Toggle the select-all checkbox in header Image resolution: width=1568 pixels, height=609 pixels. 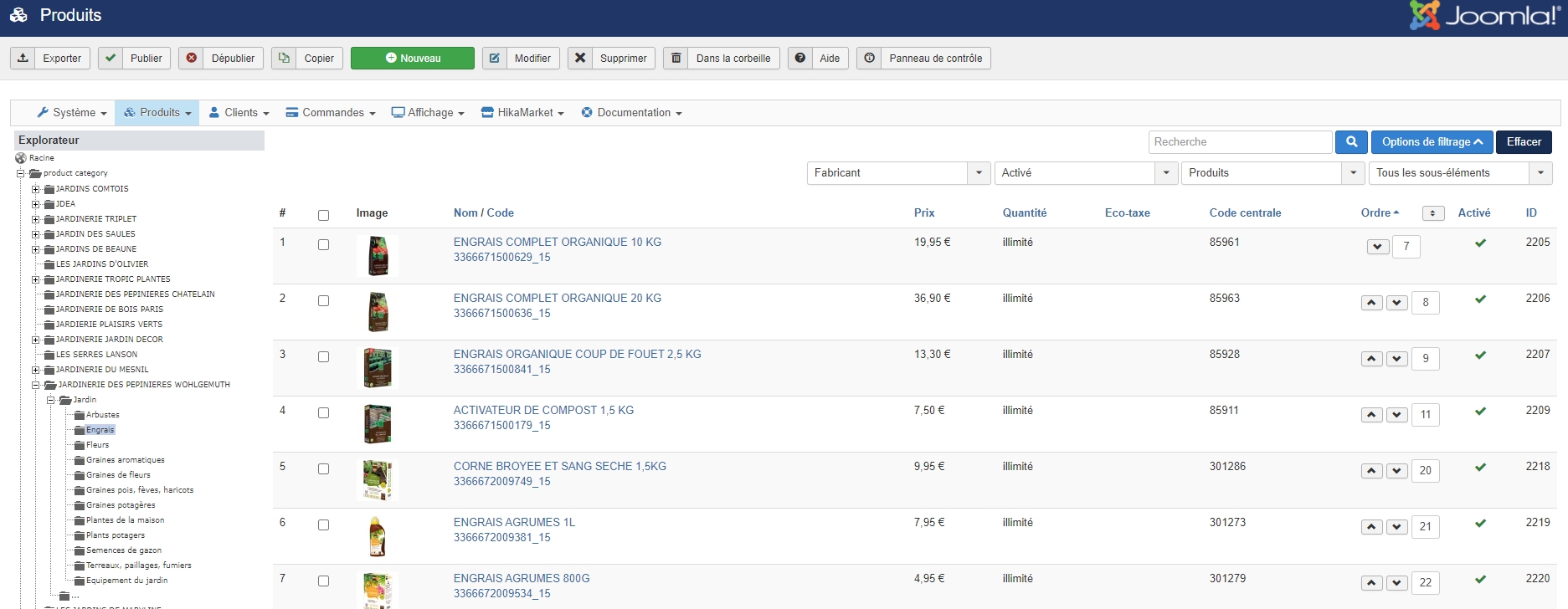coord(324,216)
